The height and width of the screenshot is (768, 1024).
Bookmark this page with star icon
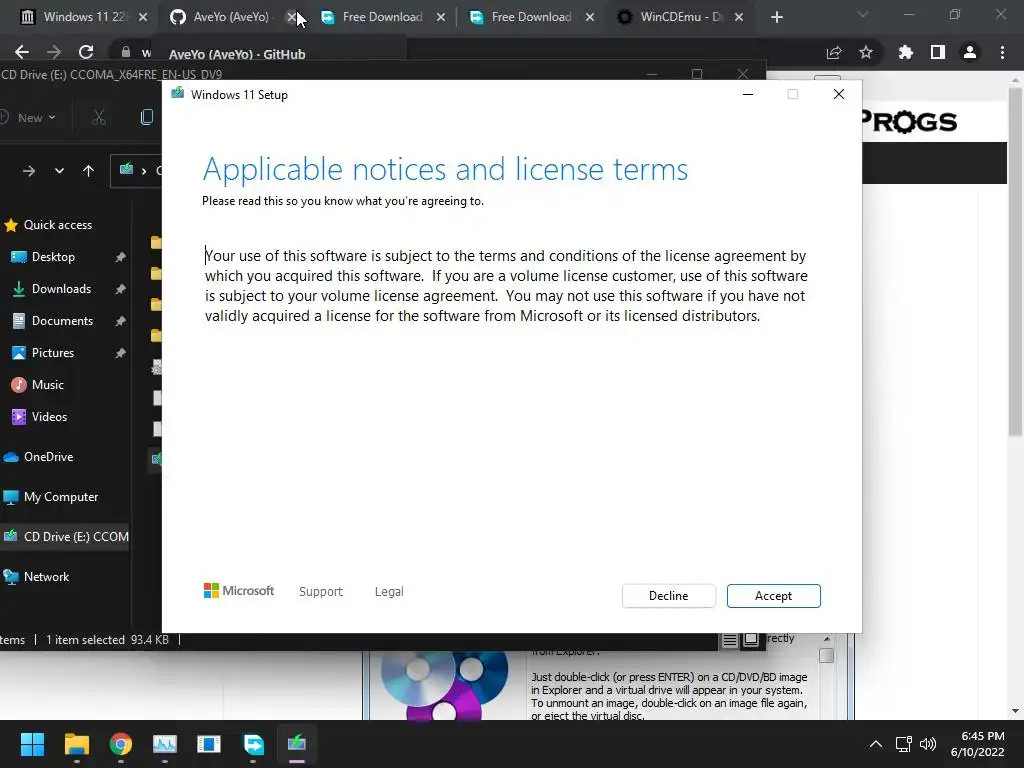point(866,52)
